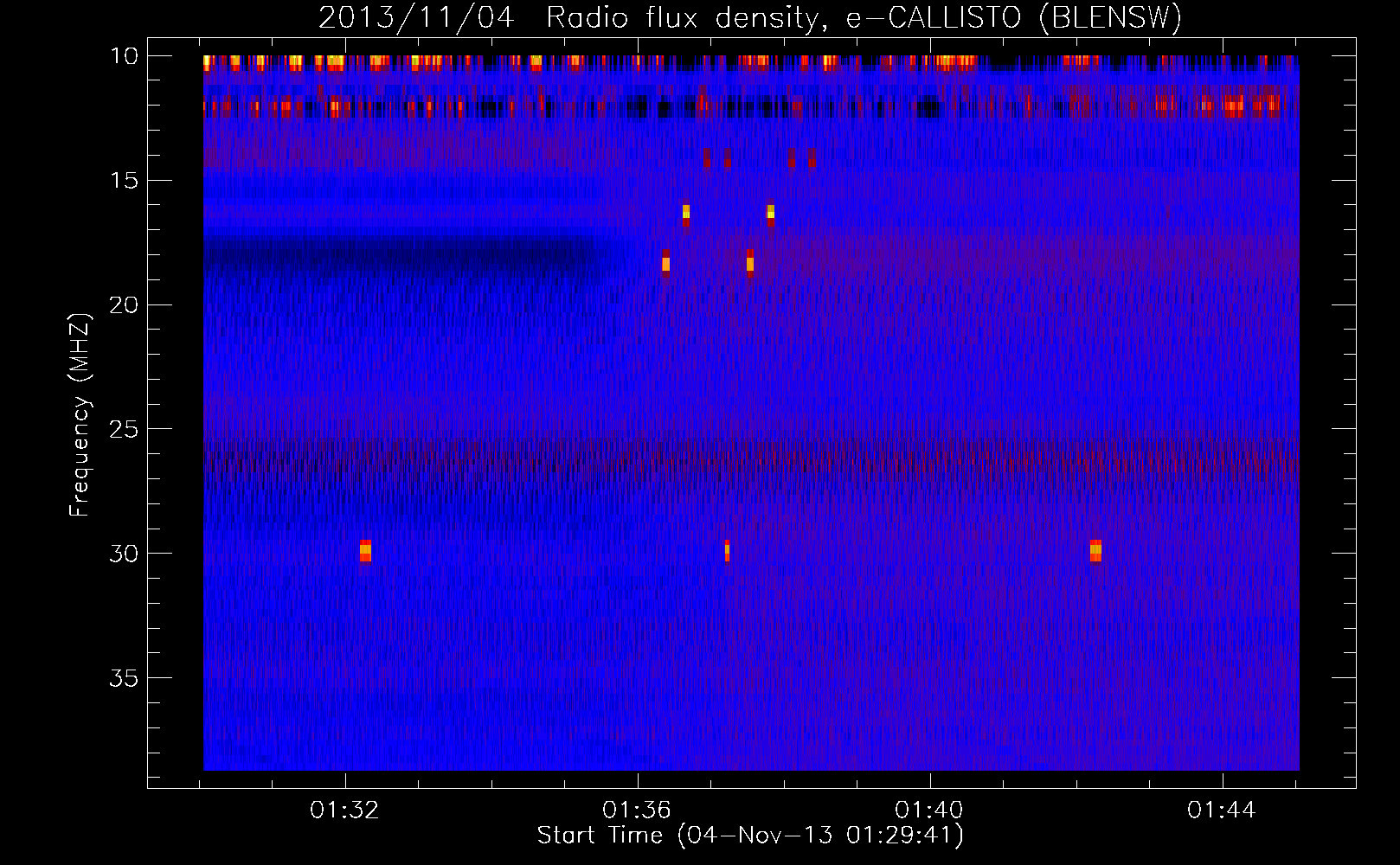Click the '30' frequency tick label
1400x865 pixels.
(124, 554)
